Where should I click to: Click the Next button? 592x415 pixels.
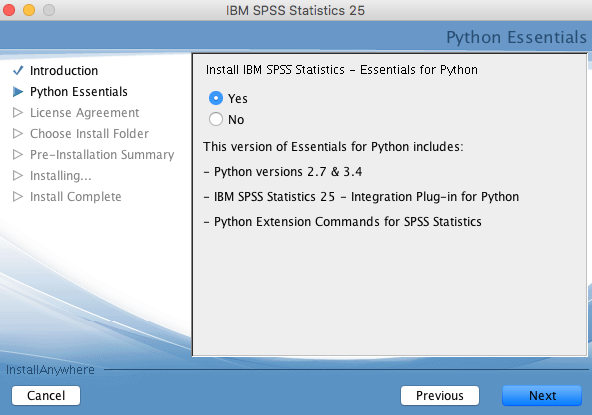(x=542, y=395)
